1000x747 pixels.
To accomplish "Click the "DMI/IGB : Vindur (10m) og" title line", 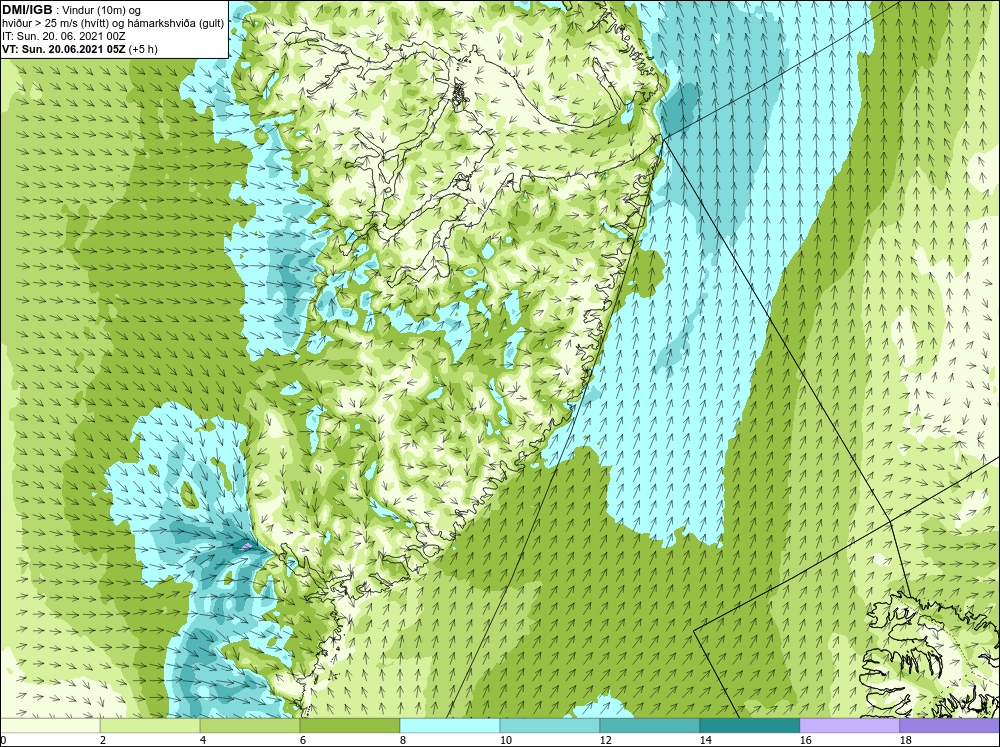I will (x=71, y=10).
